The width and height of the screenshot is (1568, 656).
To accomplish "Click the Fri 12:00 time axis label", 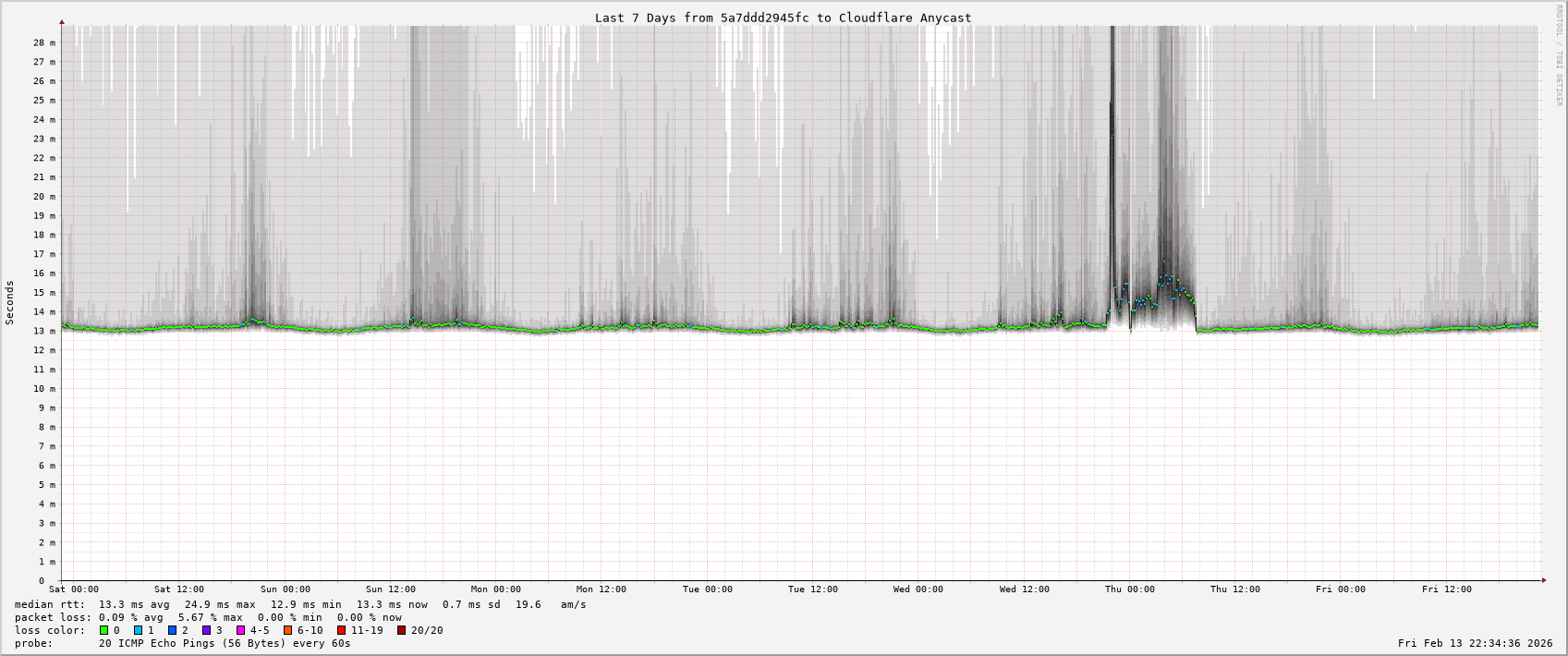I will tap(1446, 589).
